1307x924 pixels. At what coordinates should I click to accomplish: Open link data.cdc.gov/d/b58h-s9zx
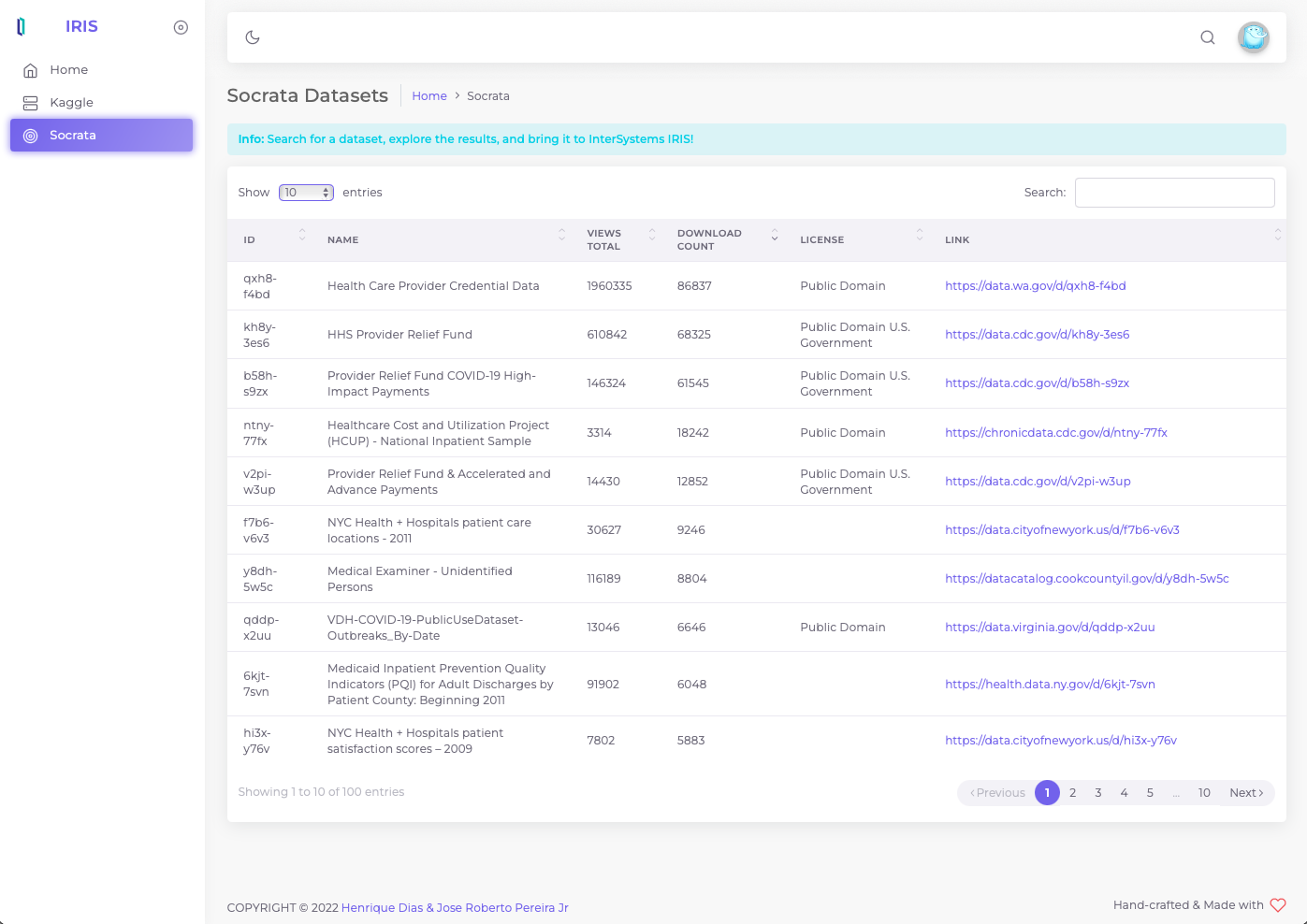pos(1038,383)
